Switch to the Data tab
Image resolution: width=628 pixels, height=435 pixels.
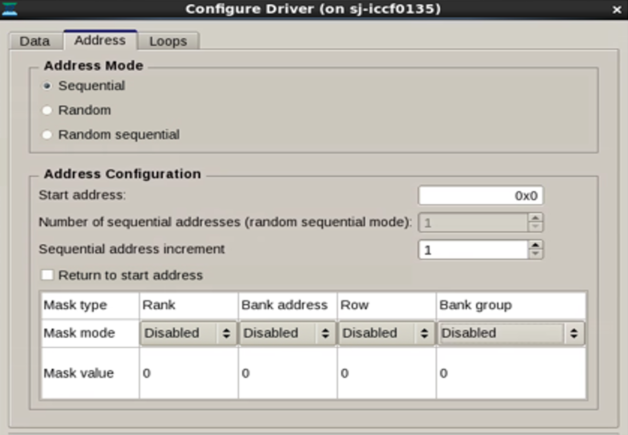click(35, 41)
